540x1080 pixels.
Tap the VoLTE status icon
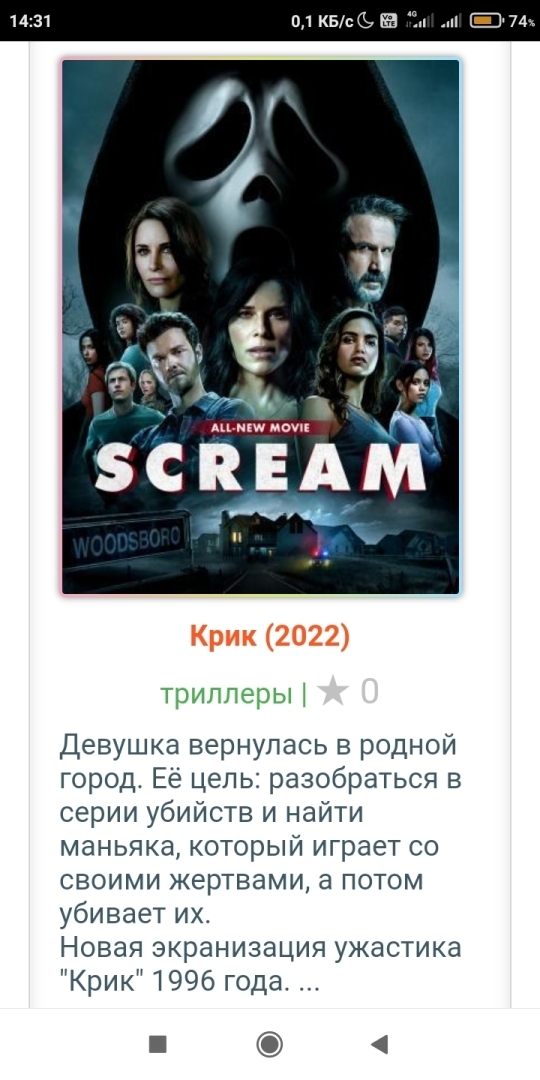(x=388, y=21)
